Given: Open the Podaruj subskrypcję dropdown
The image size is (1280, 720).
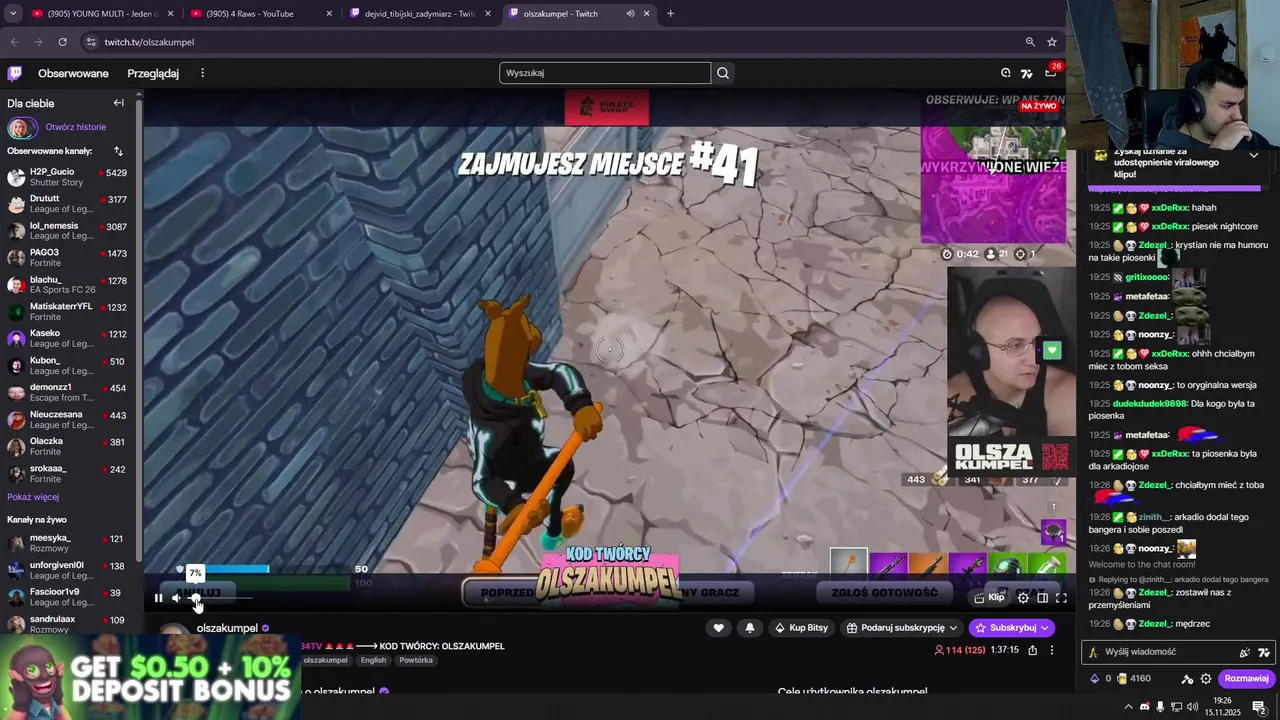Looking at the screenshot, I should 902,628.
